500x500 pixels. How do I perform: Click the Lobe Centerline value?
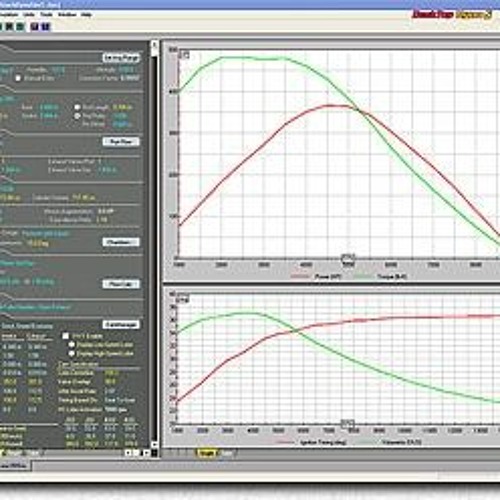[x=112, y=373]
